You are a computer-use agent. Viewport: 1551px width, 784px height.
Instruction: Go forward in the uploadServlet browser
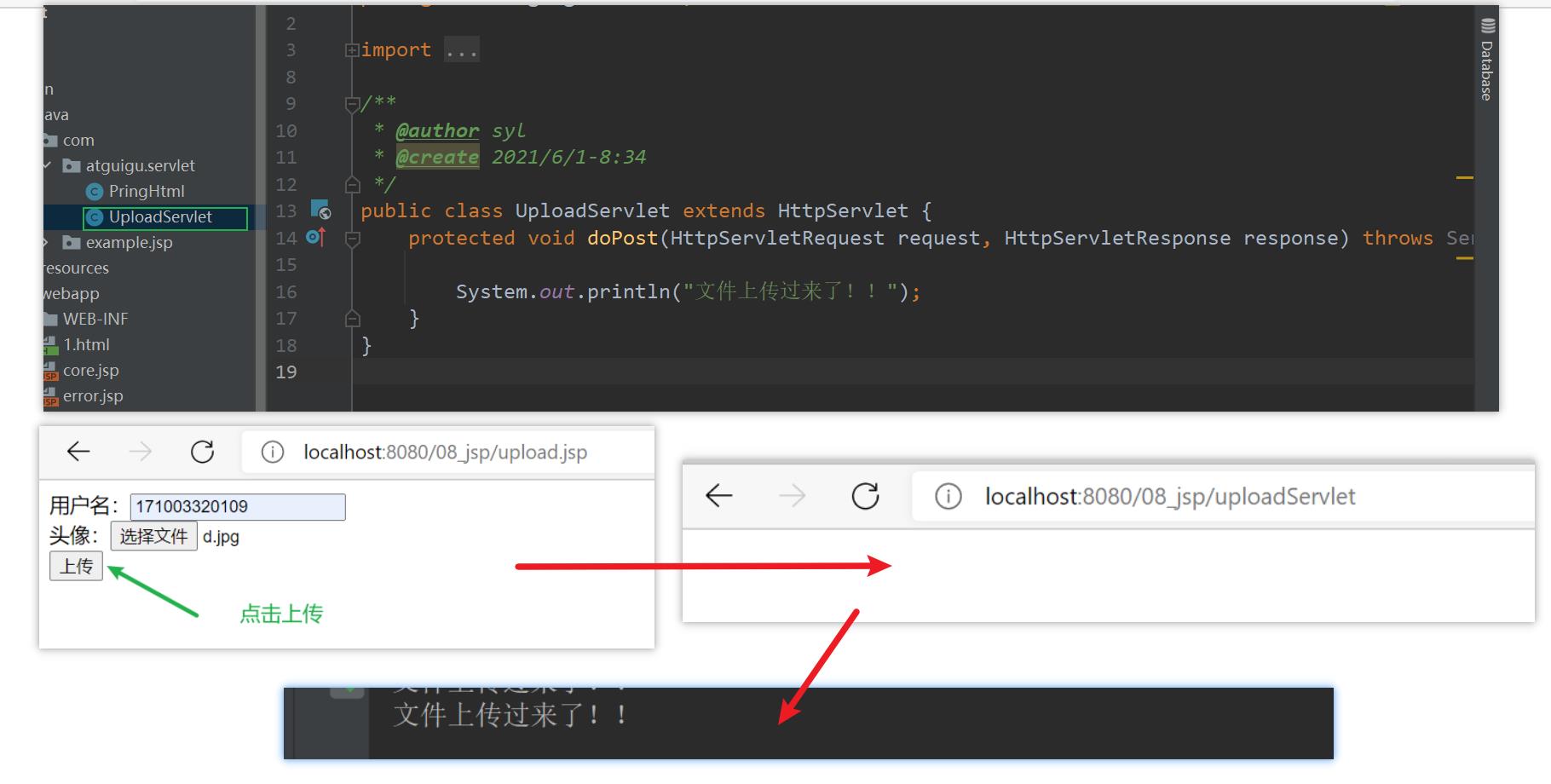tap(793, 496)
